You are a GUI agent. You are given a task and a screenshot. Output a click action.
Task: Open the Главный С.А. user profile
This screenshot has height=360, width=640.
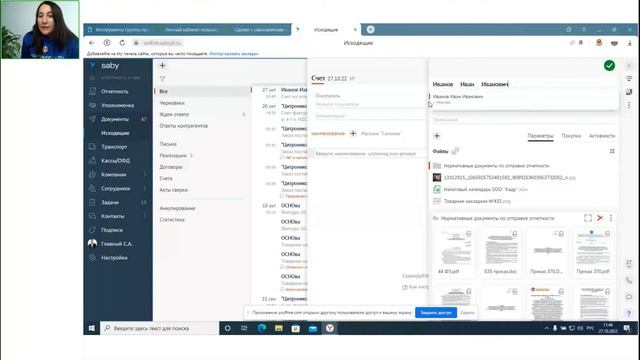click(116, 244)
